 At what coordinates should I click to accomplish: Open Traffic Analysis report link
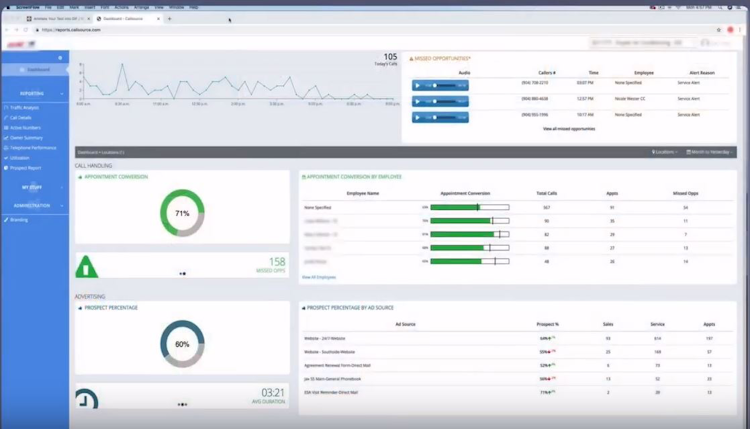[x=24, y=108]
